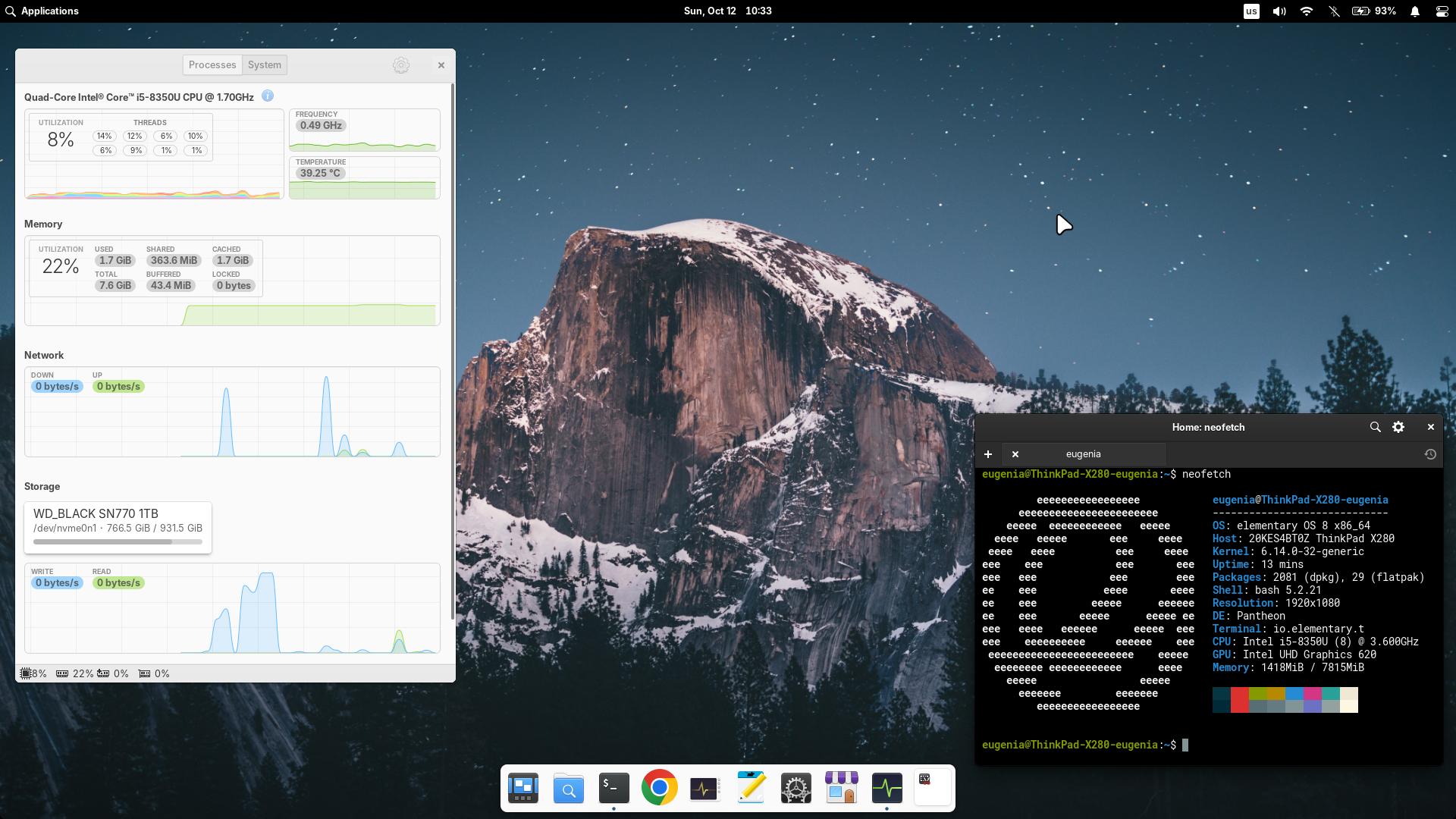This screenshot has height=819, width=1456.
Task: Switch to the System tab in Monitor
Action: coord(264,64)
